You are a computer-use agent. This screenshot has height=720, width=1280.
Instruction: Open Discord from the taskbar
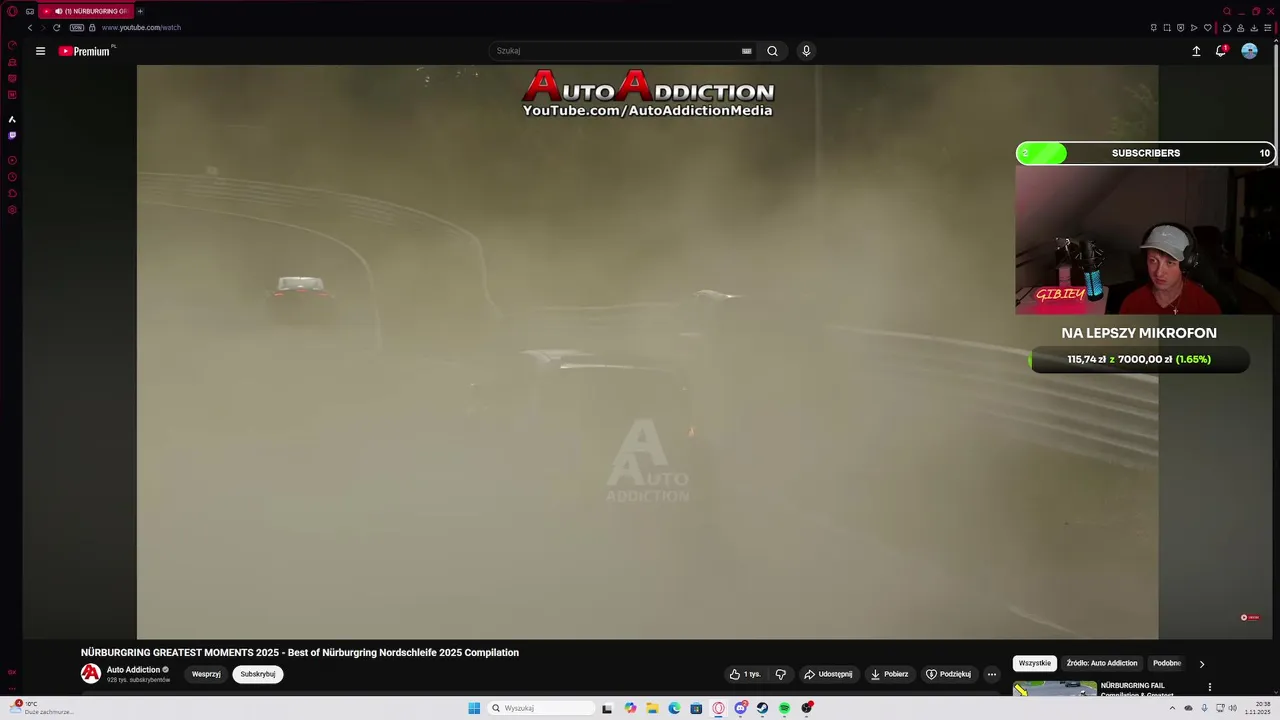point(740,708)
